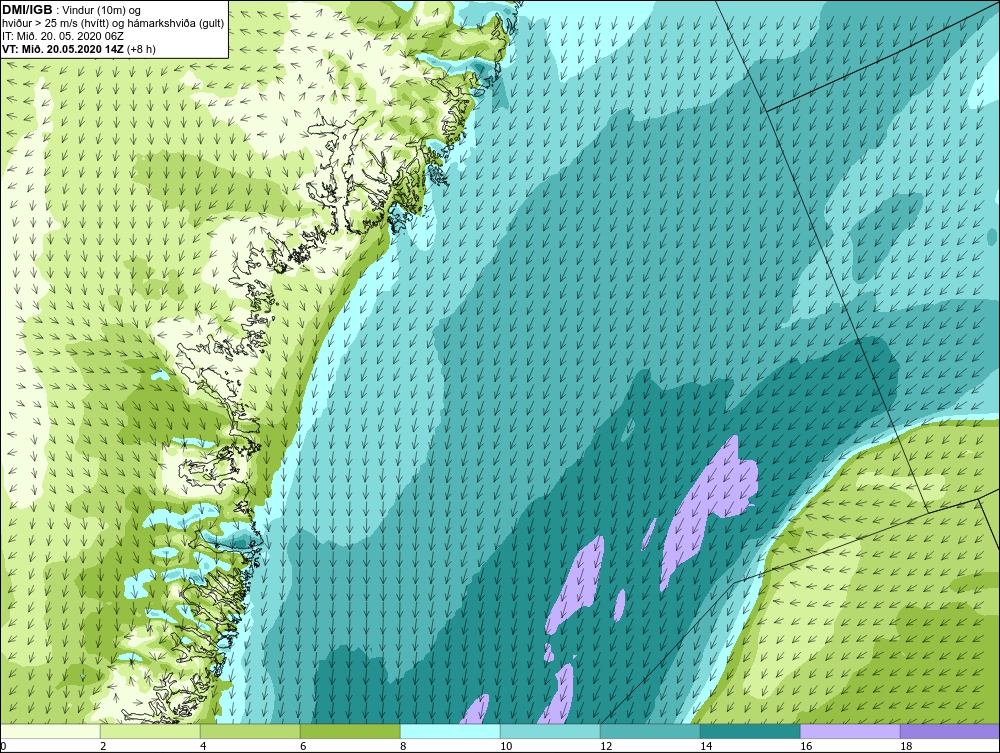
Task: Click the '16' label on the color scale
Action: pos(806,746)
